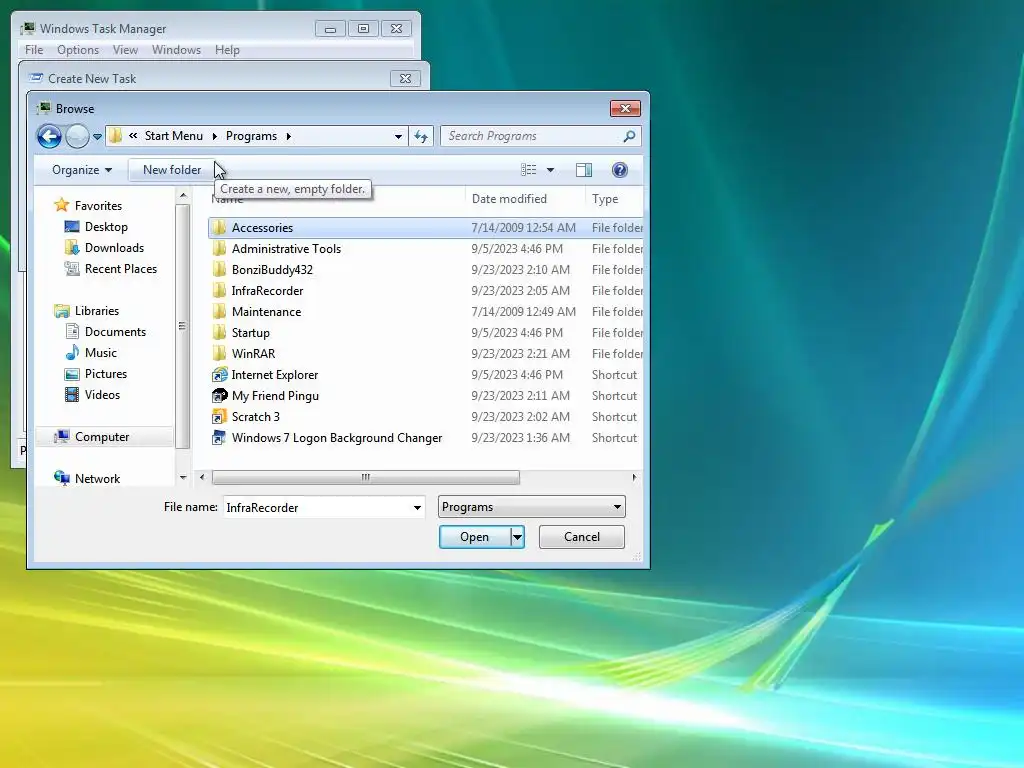Open the recent locations dropdown arrow
The height and width of the screenshot is (768, 1024).
(x=97, y=136)
